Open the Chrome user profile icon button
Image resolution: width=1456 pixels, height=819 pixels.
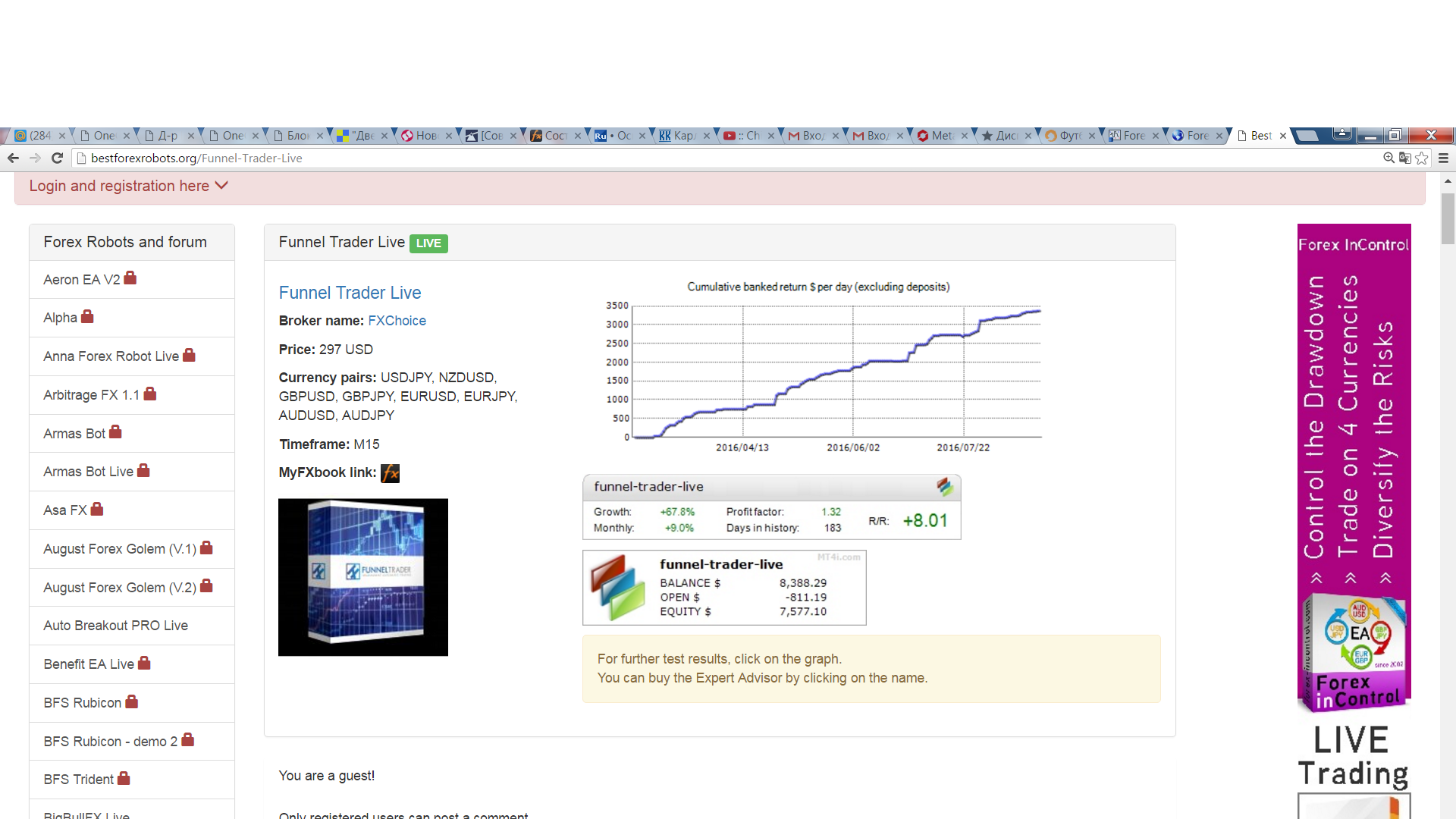coord(1342,135)
